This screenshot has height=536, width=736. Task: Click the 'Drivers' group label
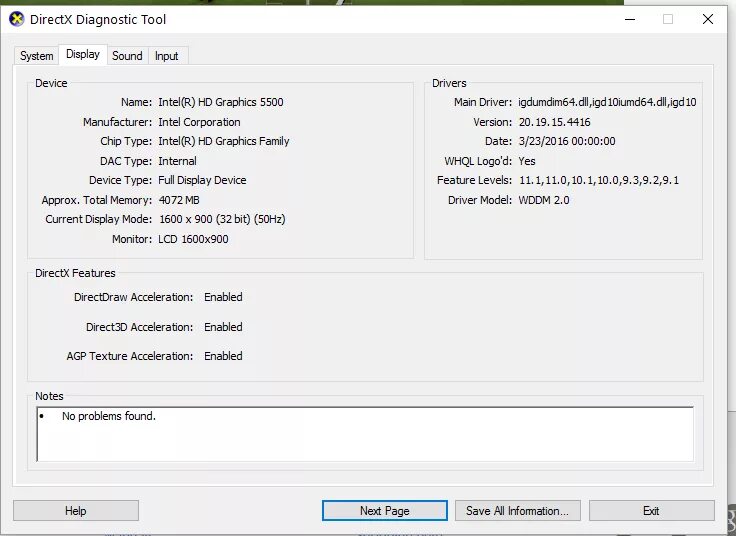tap(449, 83)
